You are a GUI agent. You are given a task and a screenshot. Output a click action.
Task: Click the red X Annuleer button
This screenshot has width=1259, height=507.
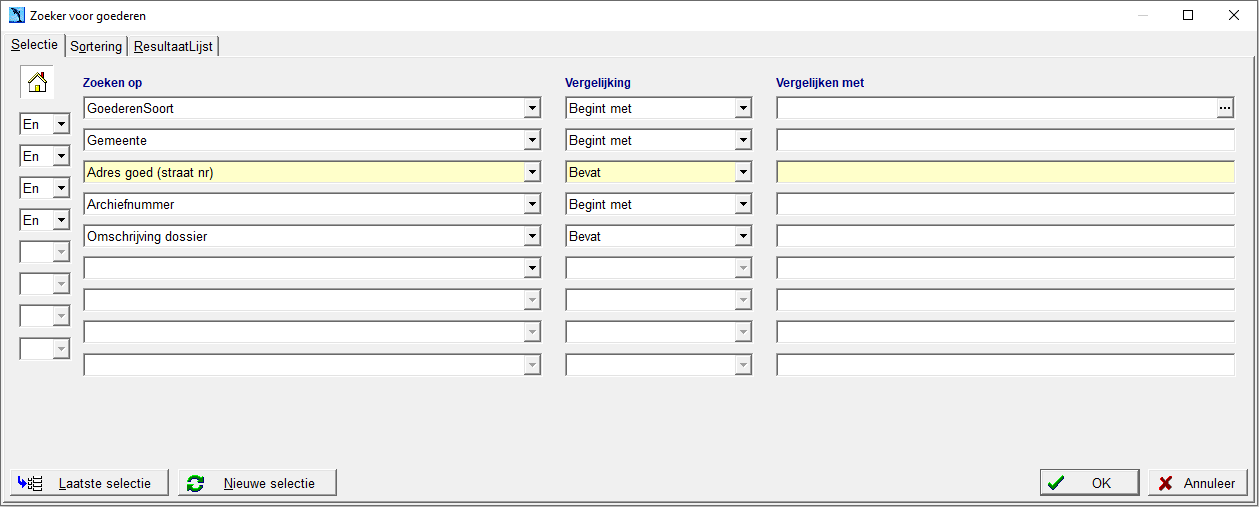coord(1198,483)
